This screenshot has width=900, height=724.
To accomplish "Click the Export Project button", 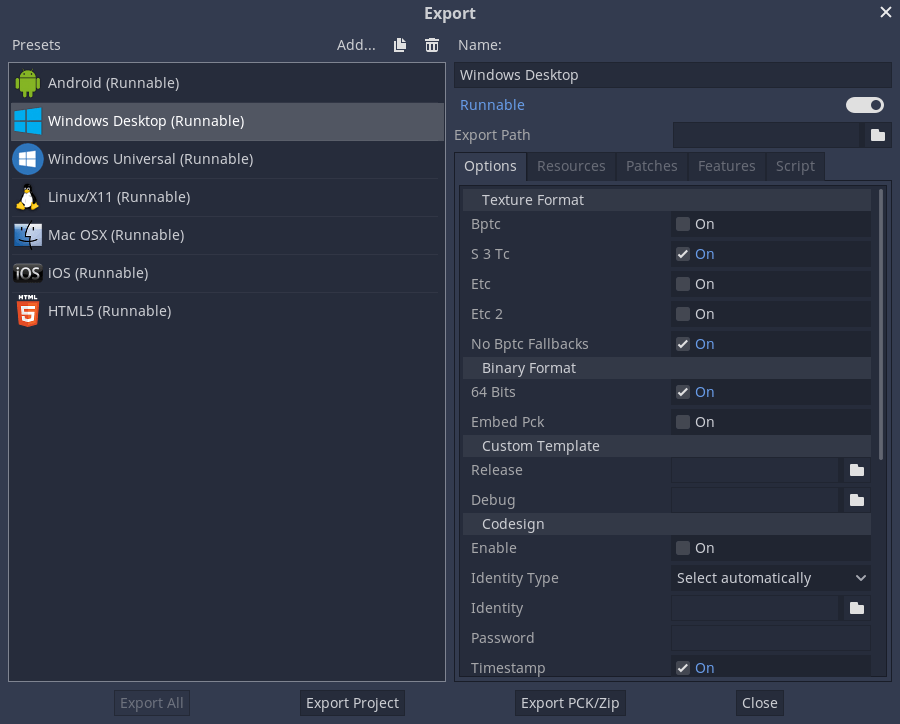I will (x=352, y=703).
